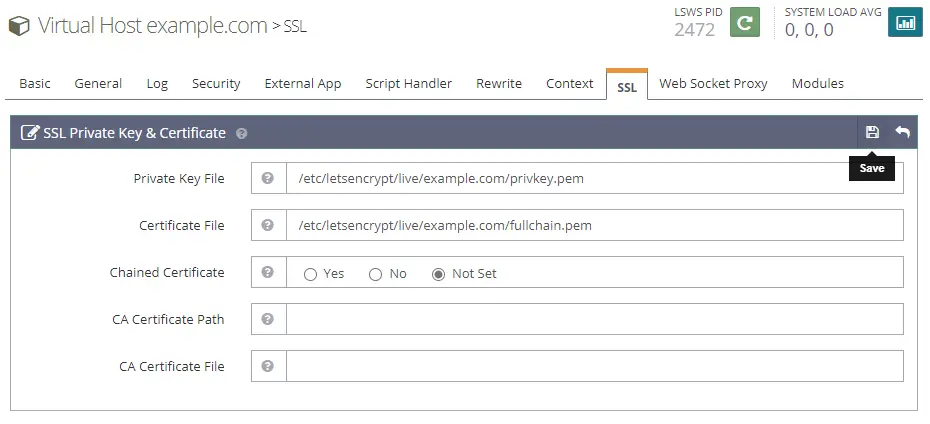Go to the Web Socket Proxy tab

(713, 84)
